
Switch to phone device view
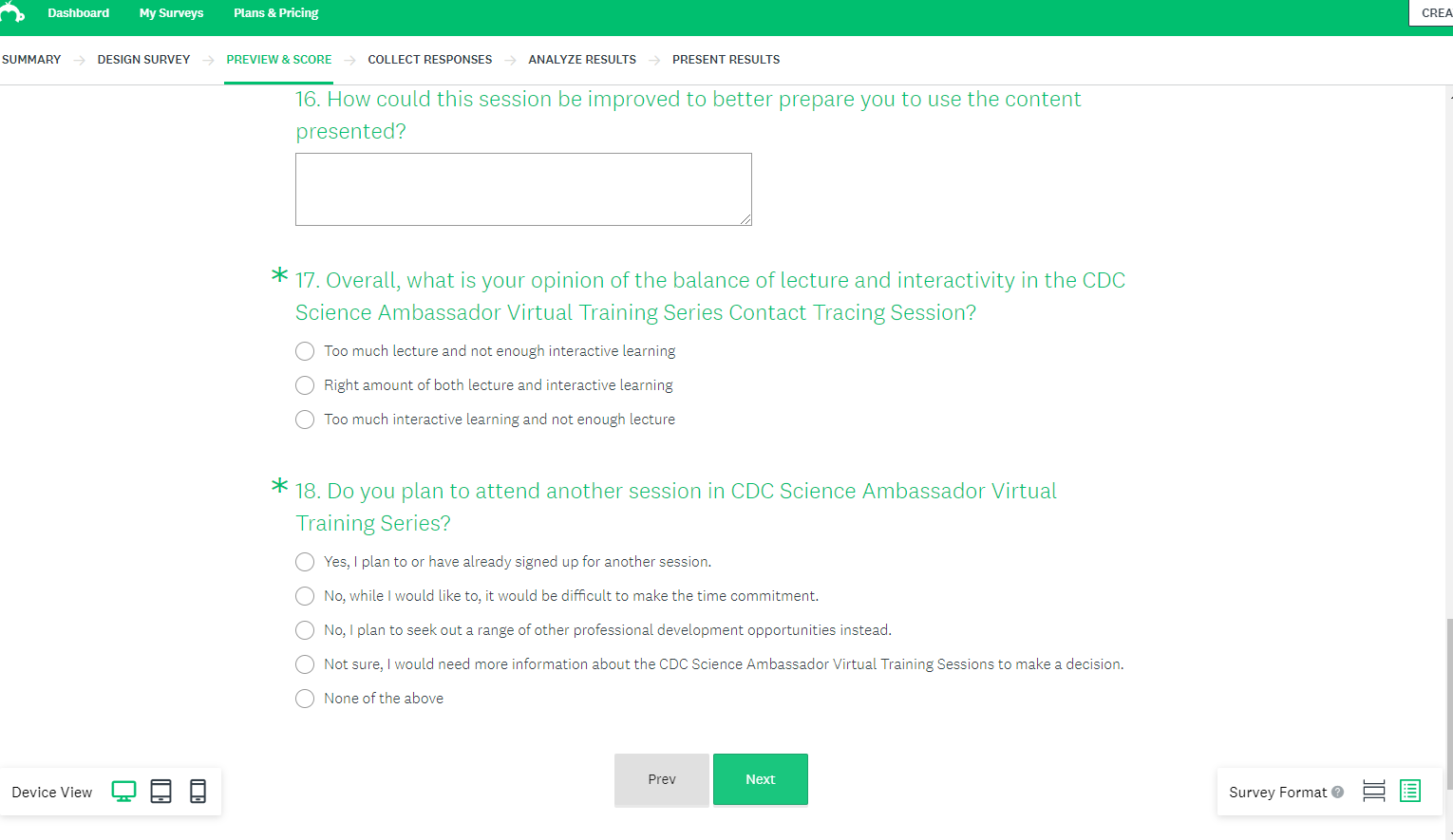click(x=198, y=792)
